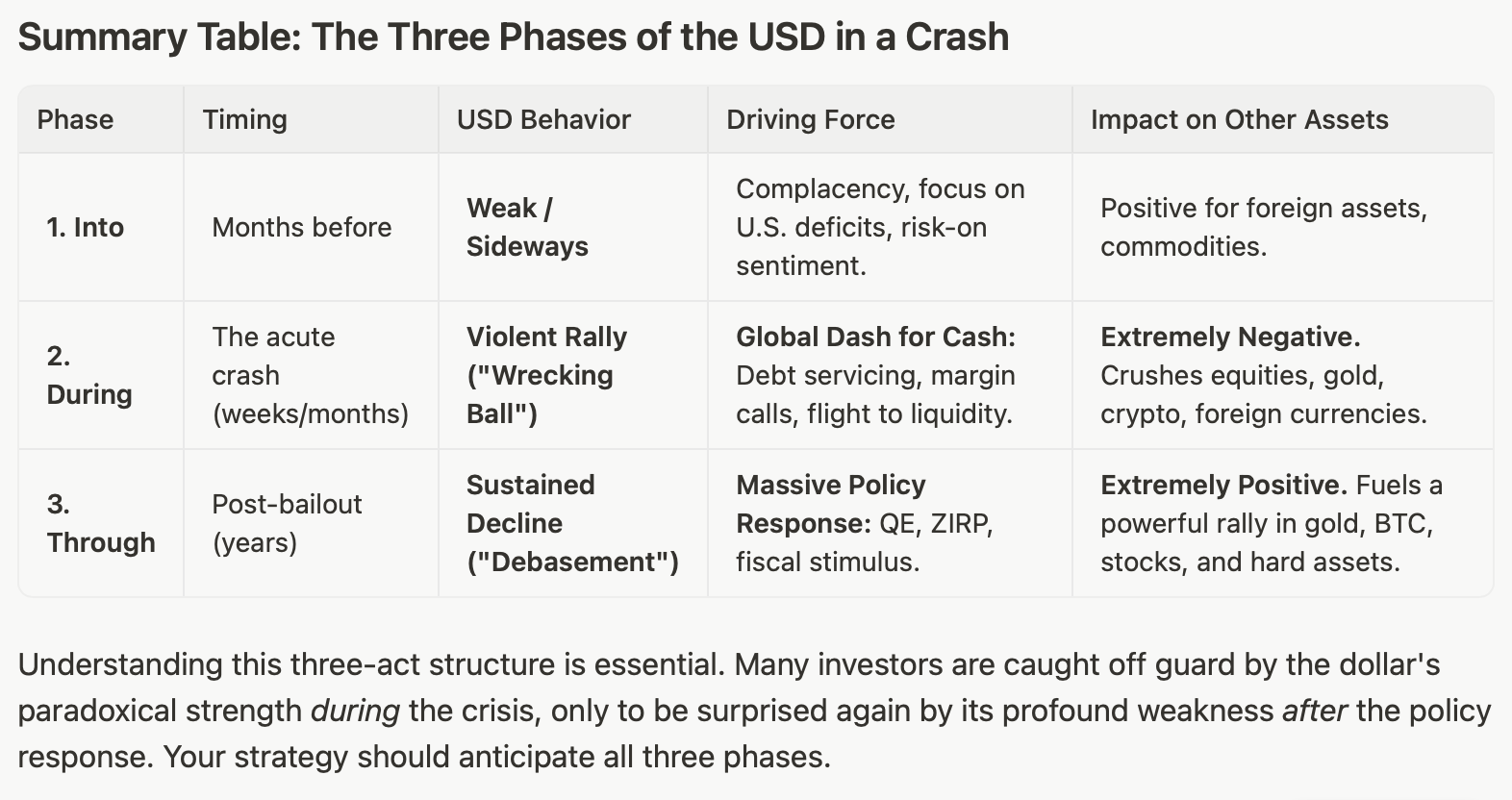Click the Driving Force column header
1512x800 pixels.
[810, 119]
